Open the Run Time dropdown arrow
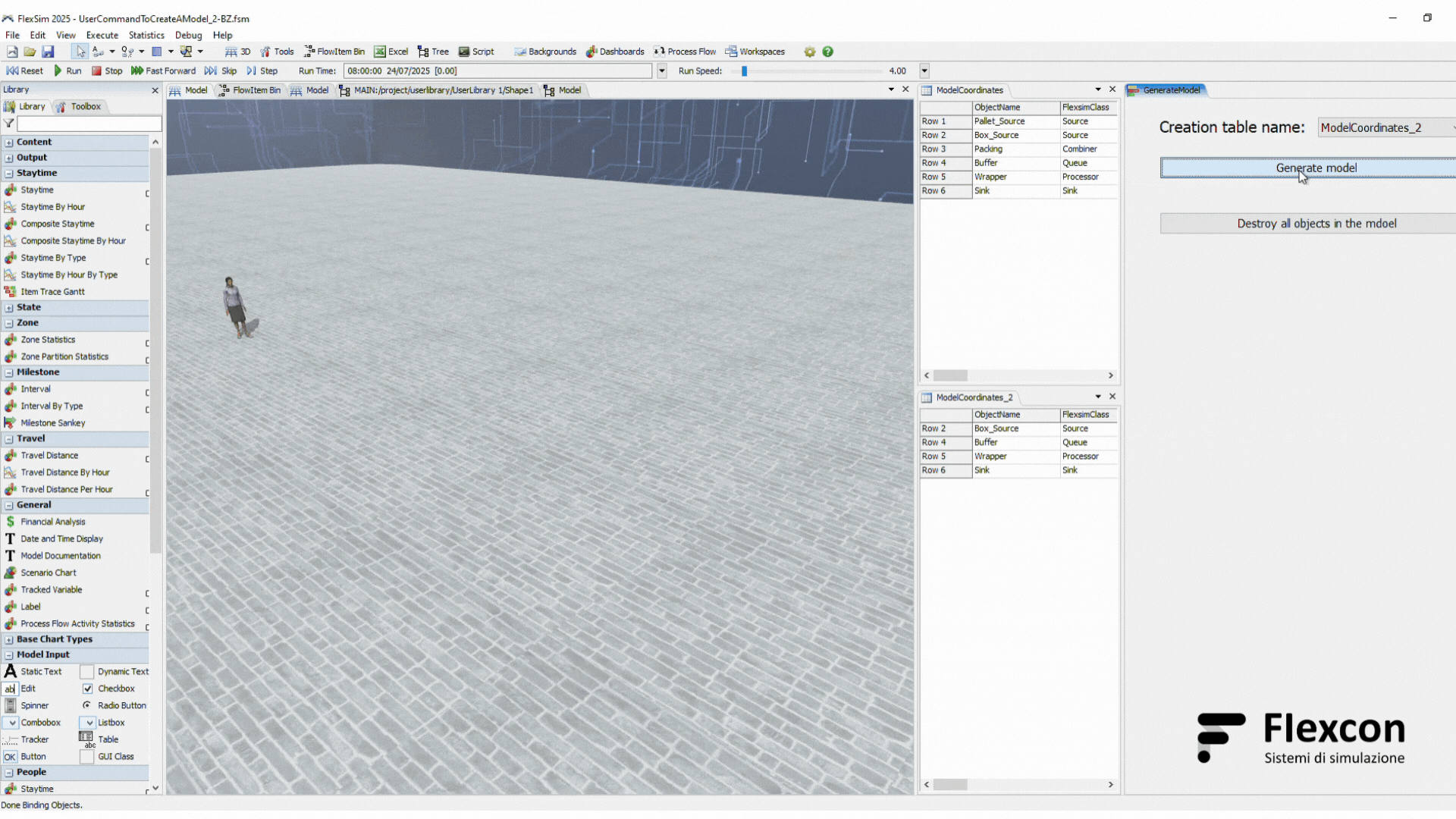This screenshot has height=819, width=1456. (x=662, y=71)
